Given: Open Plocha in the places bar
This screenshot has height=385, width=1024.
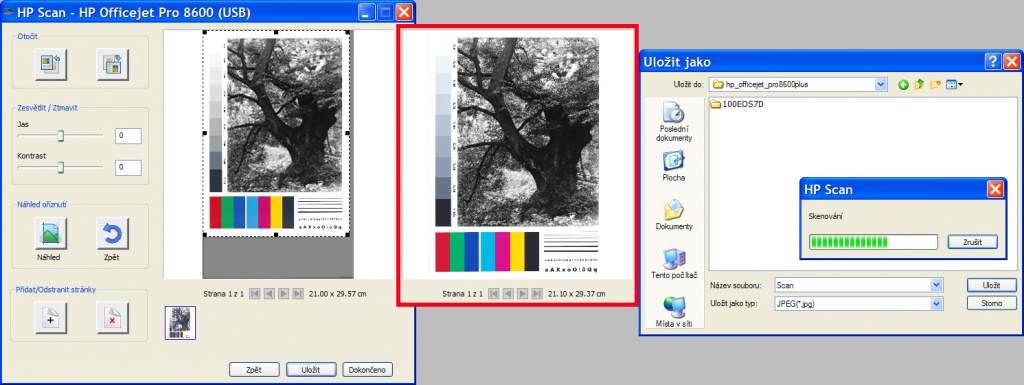Looking at the screenshot, I should pyautogui.click(x=674, y=166).
